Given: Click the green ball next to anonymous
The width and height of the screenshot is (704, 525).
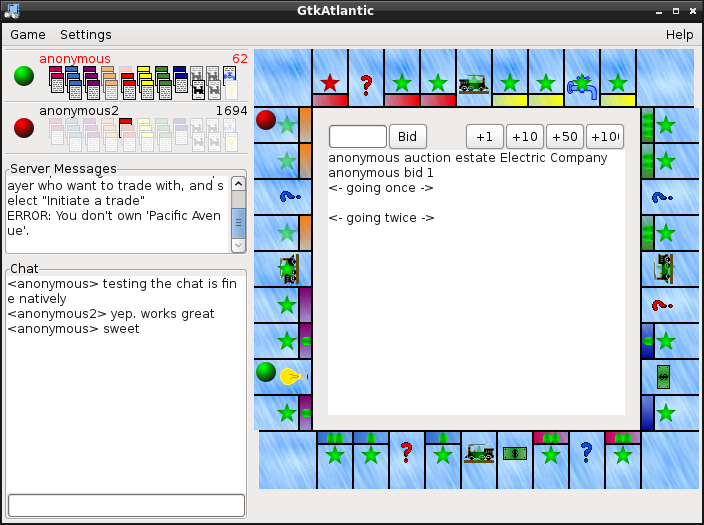Looking at the screenshot, I should point(24,76).
